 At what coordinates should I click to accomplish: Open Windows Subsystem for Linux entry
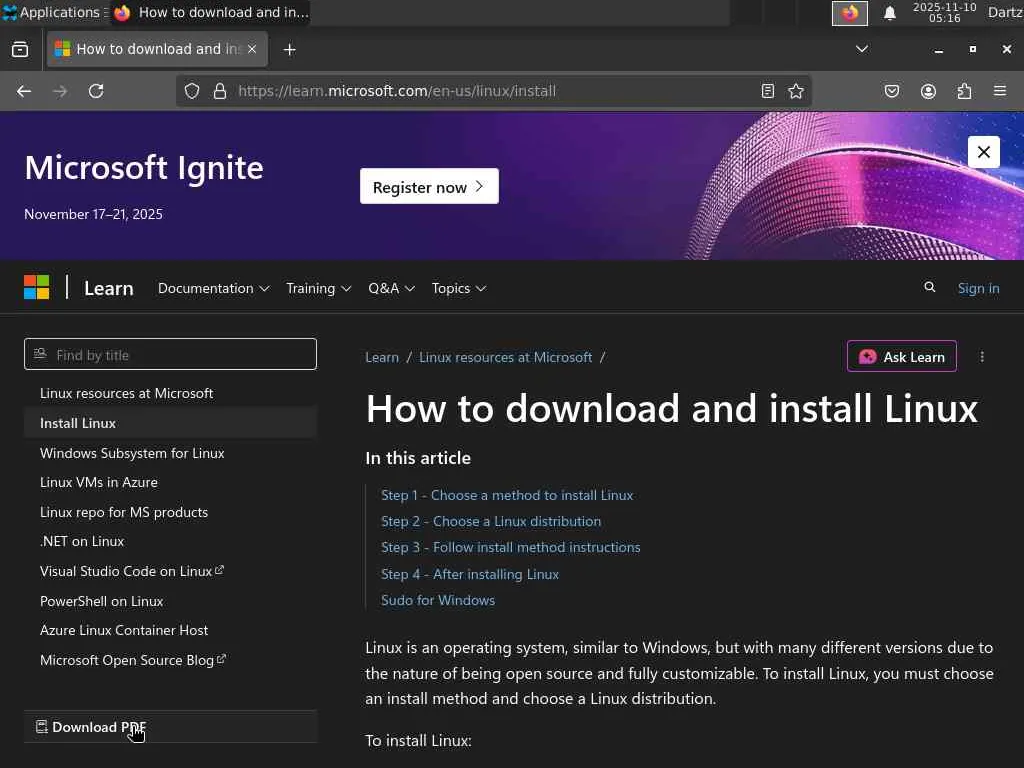(x=132, y=453)
